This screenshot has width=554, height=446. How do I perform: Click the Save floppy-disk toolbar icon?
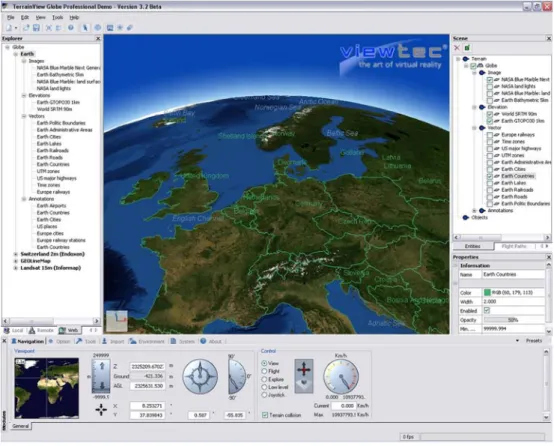click(x=36, y=28)
